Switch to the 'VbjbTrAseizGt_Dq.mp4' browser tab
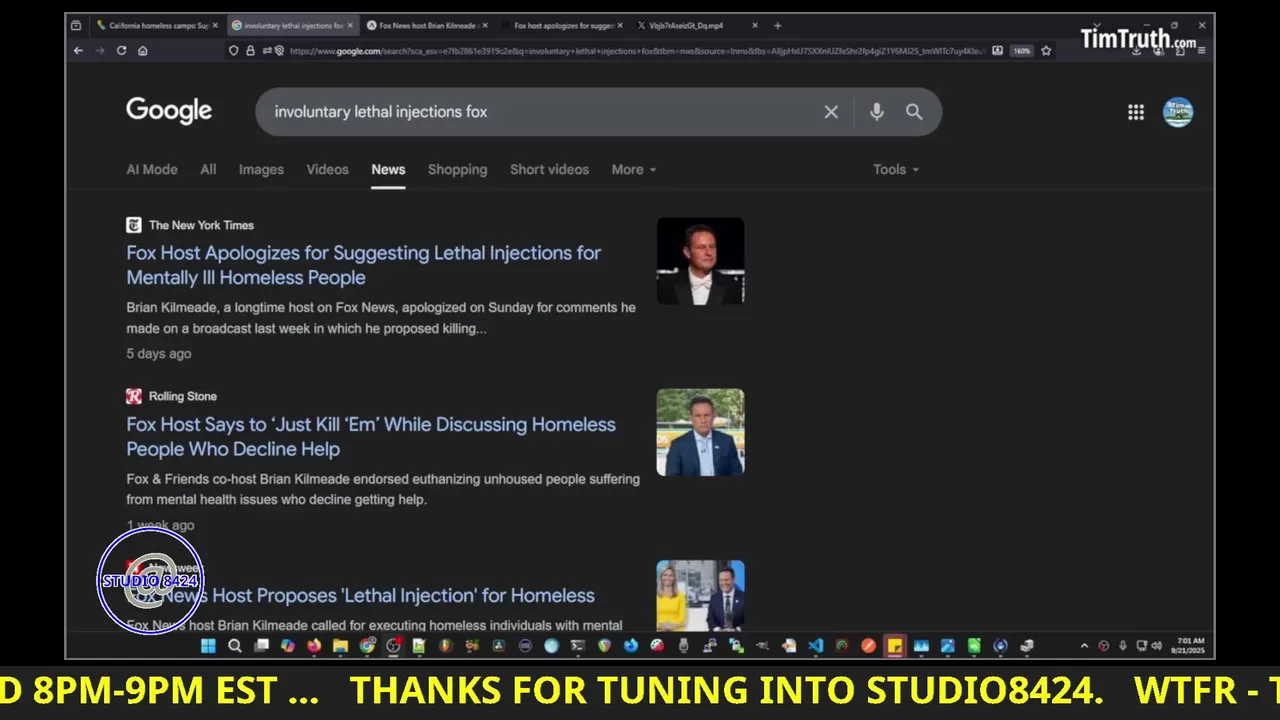Image resolution: width=1280 pixels, height=720 pixels. 696,25
